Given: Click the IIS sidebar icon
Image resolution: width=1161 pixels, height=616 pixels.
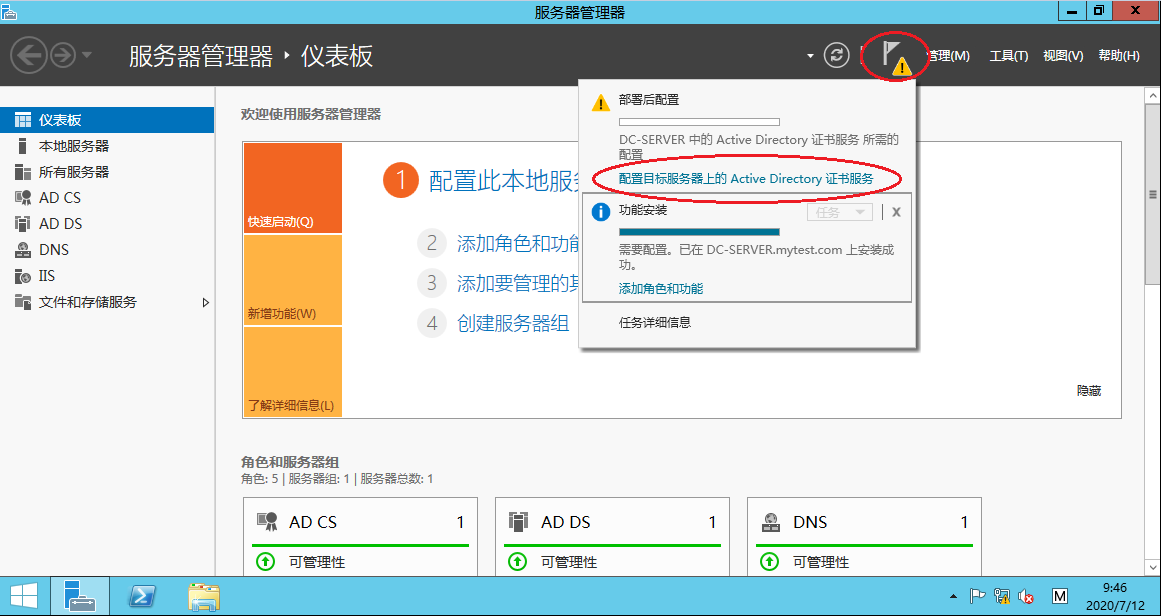Looking at the screenshot, I should (x=23, y=276).
